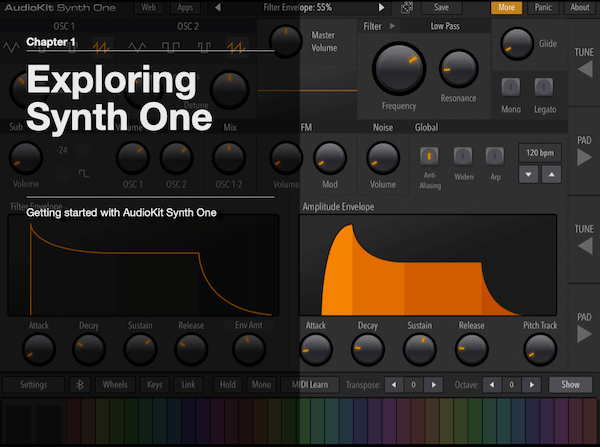Viewport: 600px width, 447px height.
Task: Click the Resonance knob
Action: [458, 69]
